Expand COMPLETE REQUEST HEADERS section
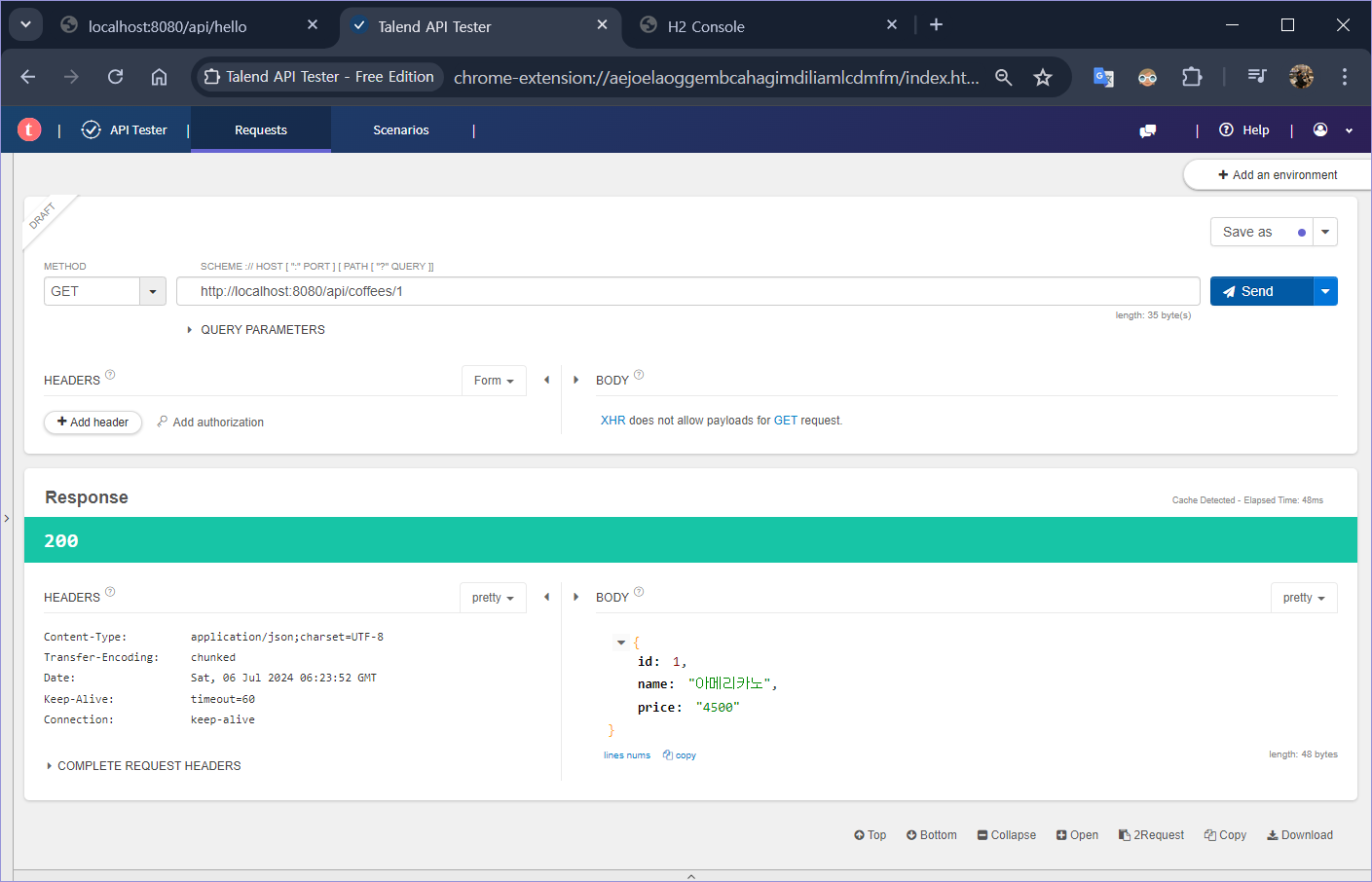 coord(144,766)
